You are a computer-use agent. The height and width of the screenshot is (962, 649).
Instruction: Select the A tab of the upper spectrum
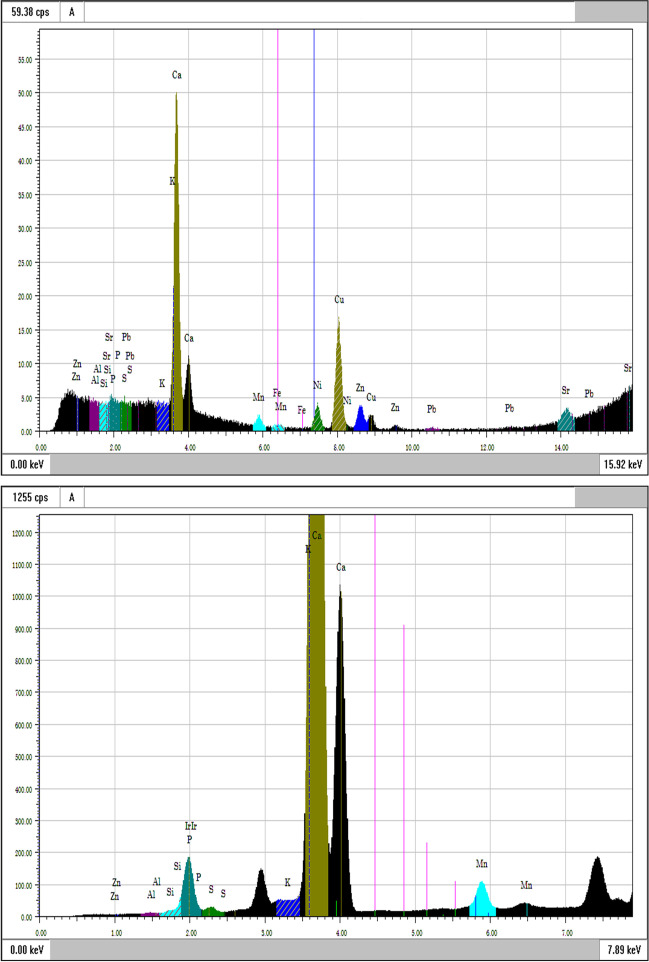tap(72, 12)
